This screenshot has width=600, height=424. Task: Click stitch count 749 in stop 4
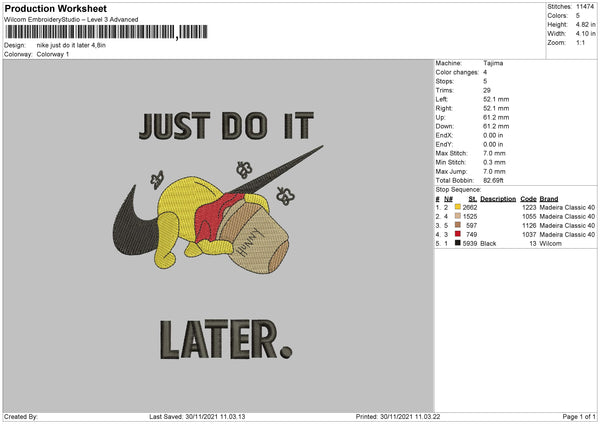tap(471, 235)
